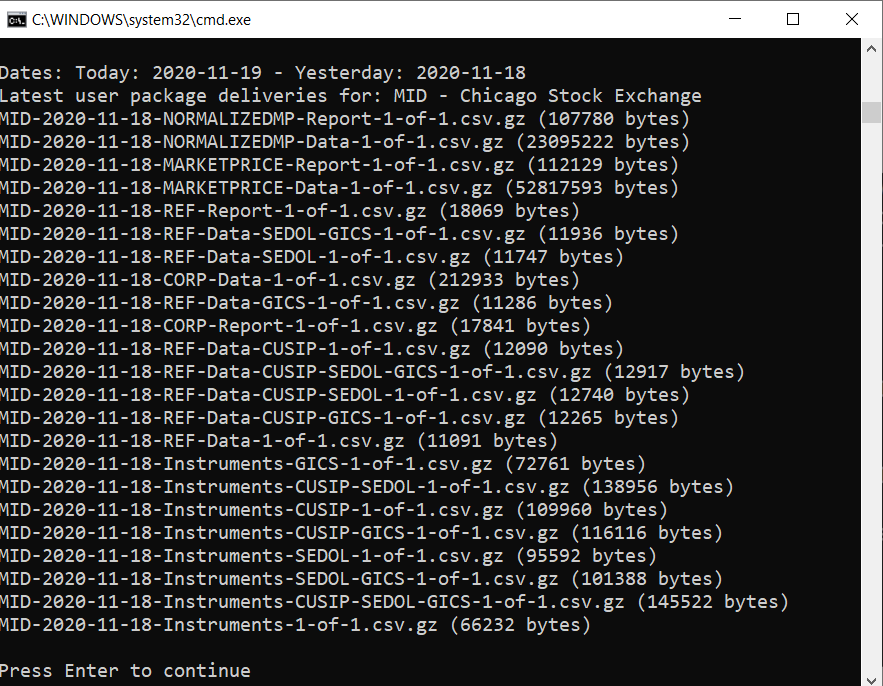This screenshot has width=883, height=686.
Task: Click the 23095222 bytes size text
Action: tap(603, 142)
